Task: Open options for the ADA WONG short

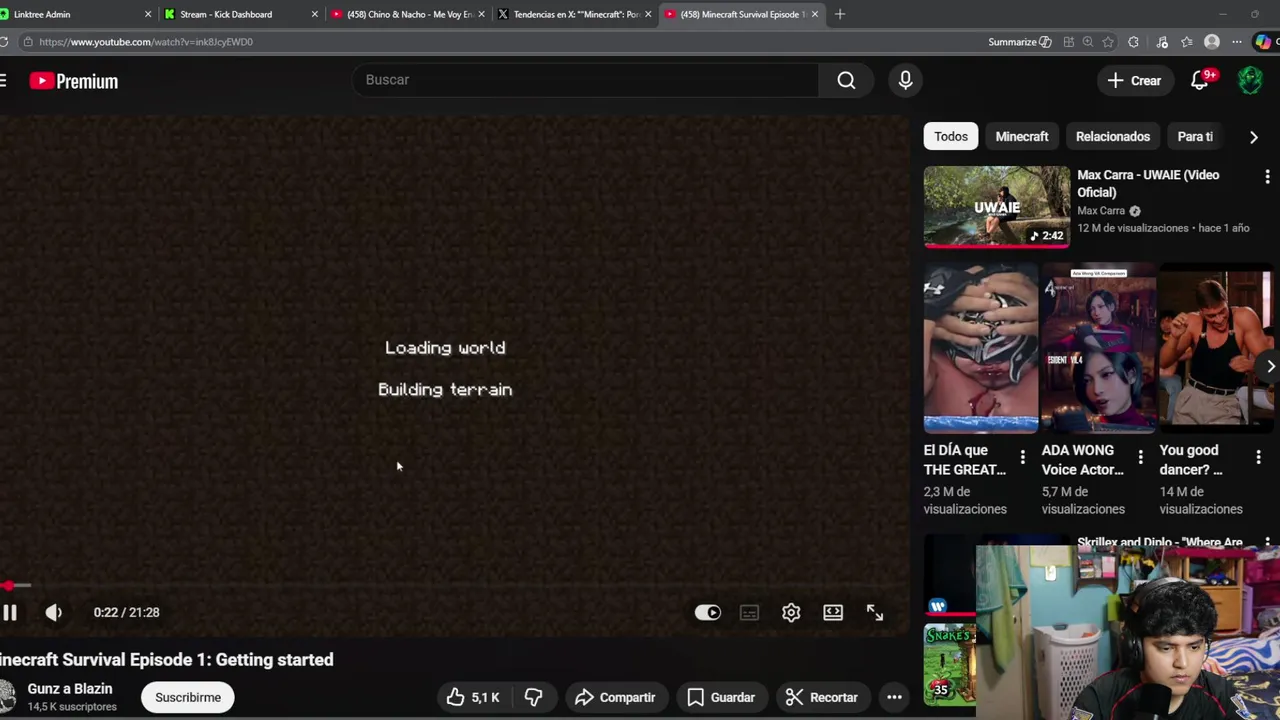Action: pyautogui.click(x=1140, y=457)
